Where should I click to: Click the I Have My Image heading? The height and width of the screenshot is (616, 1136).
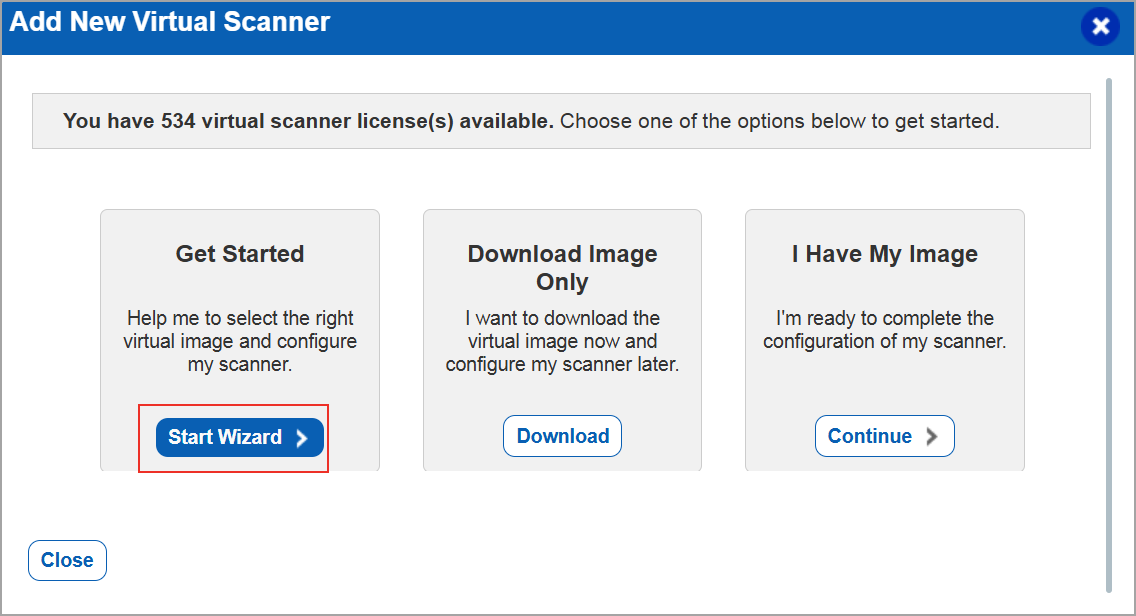[x=884, y=254]
